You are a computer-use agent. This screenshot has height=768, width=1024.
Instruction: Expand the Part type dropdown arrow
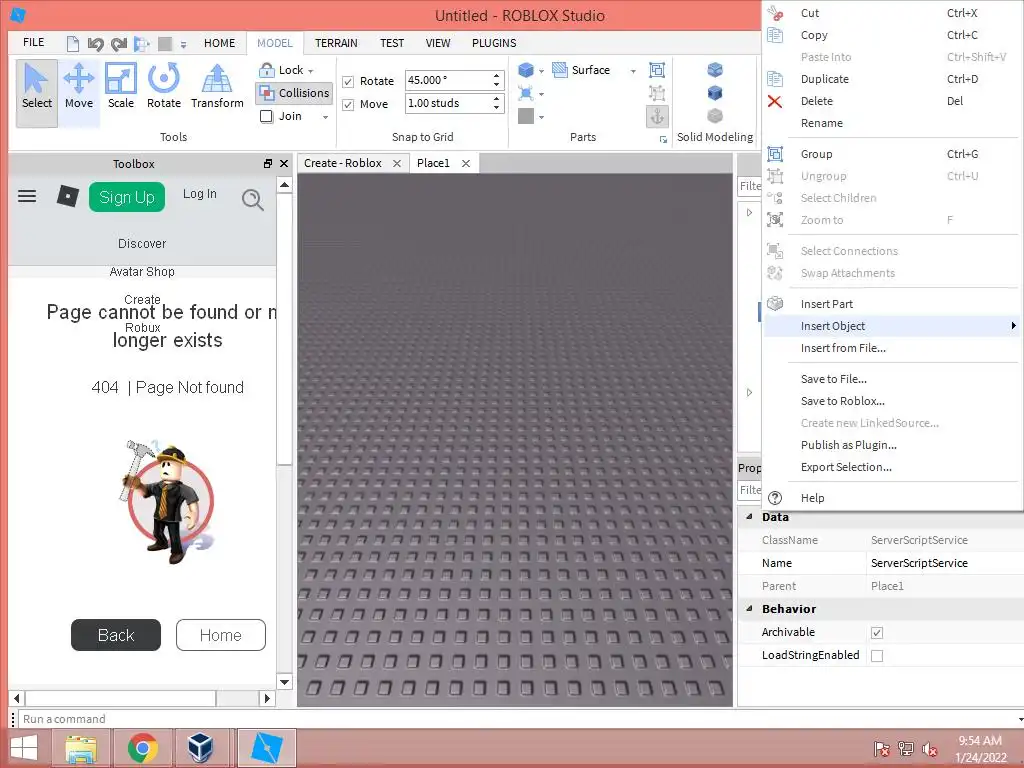pyautogui.click(x=541, y=71)
